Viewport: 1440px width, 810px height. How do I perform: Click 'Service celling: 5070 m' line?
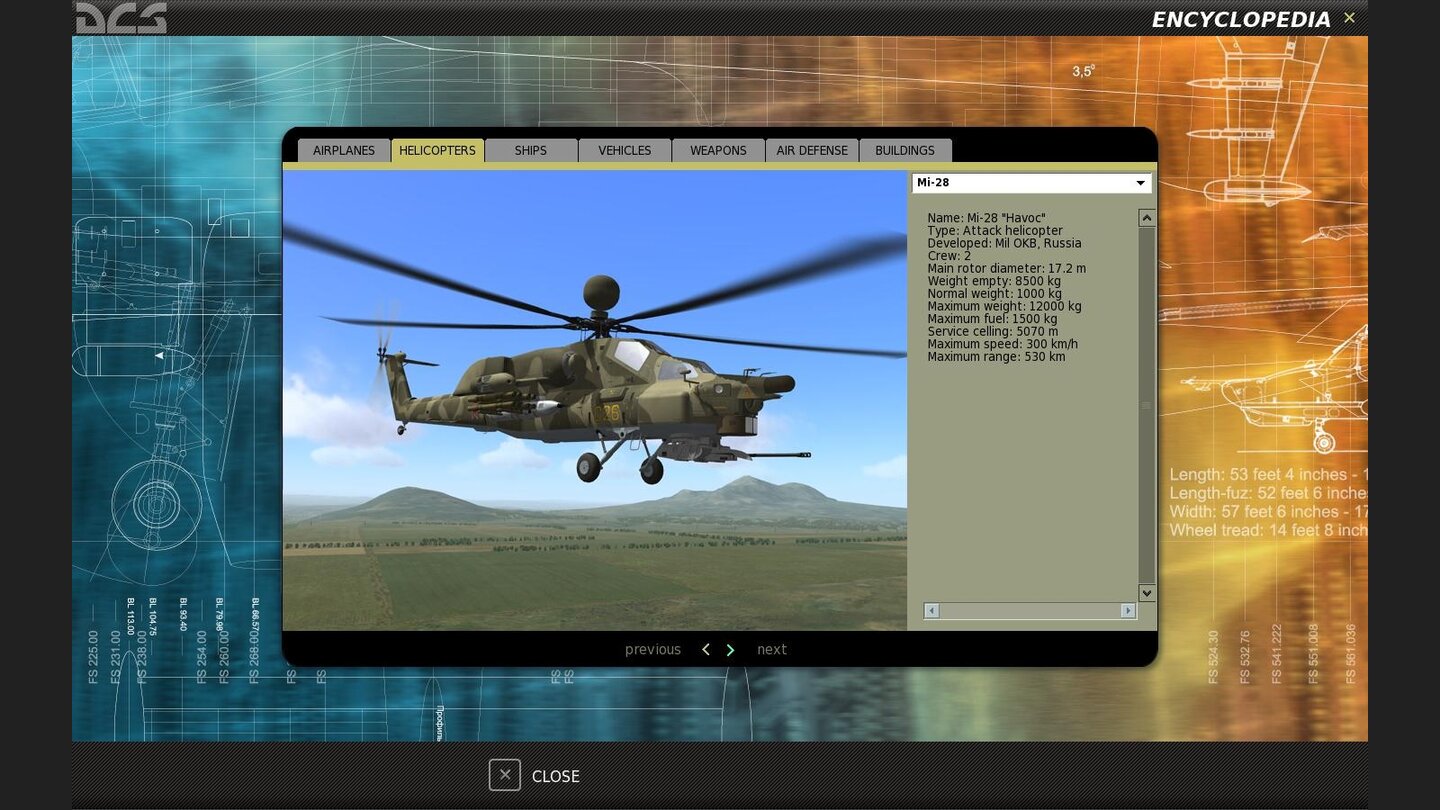992,332
